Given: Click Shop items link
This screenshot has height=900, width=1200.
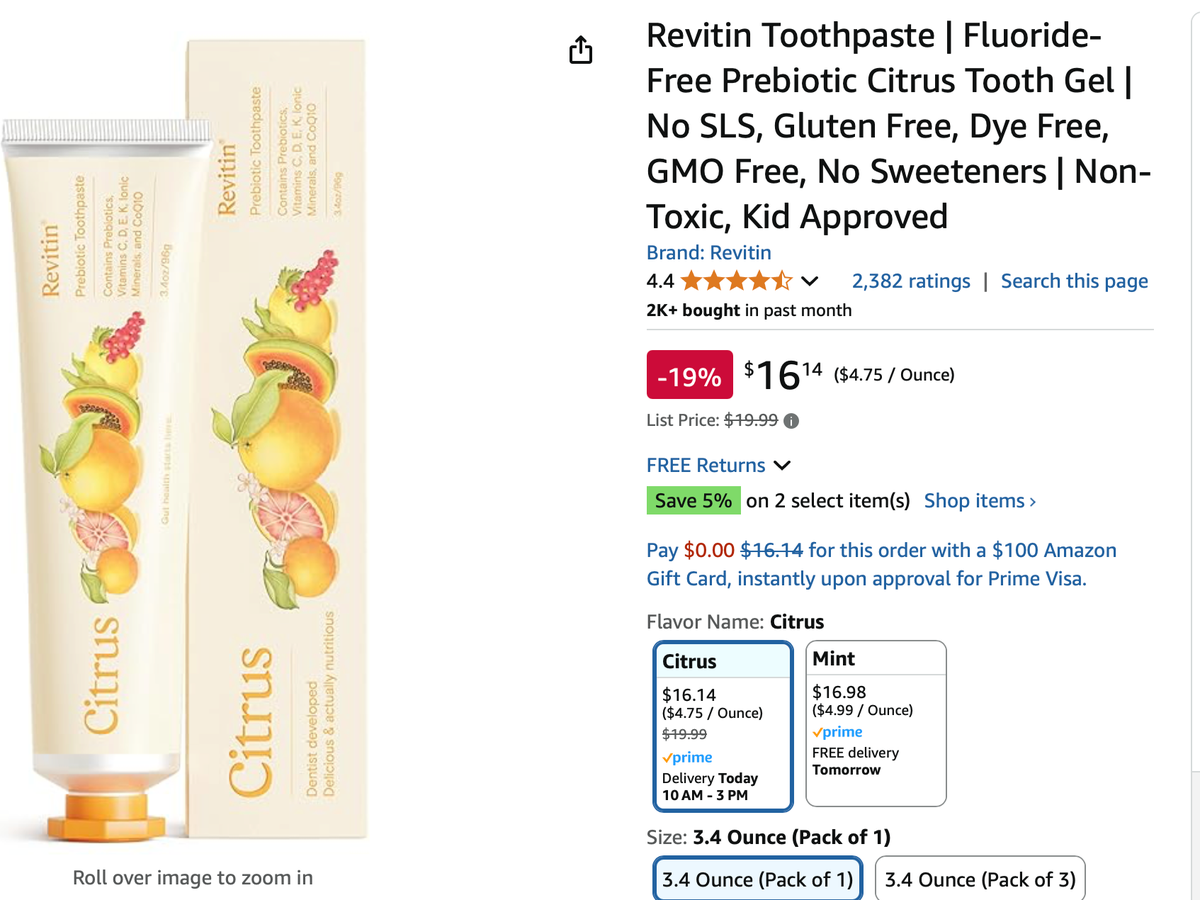Looking at the screenshot, I should pos(979,501).
